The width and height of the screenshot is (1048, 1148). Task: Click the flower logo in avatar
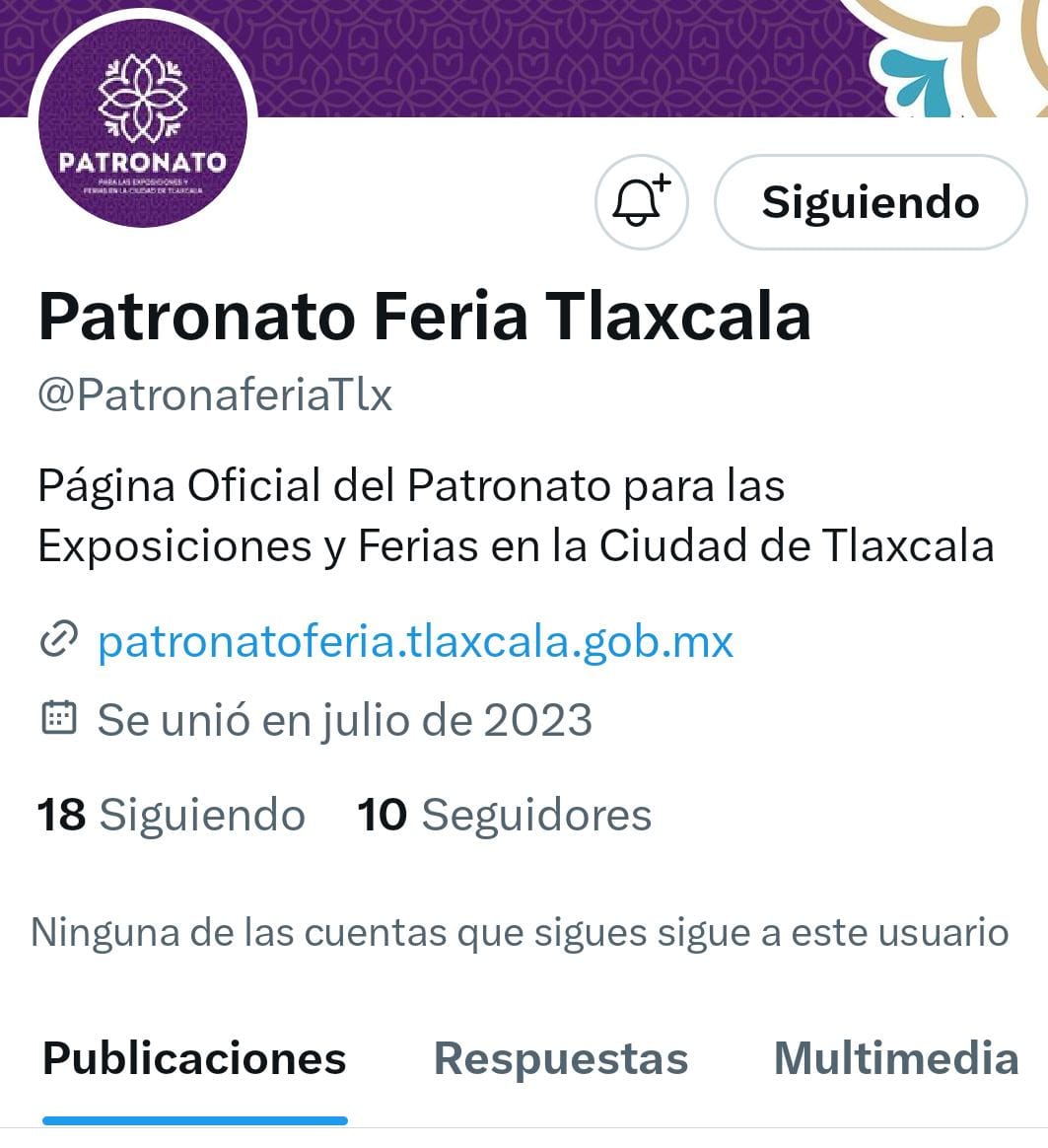point(143,98)
